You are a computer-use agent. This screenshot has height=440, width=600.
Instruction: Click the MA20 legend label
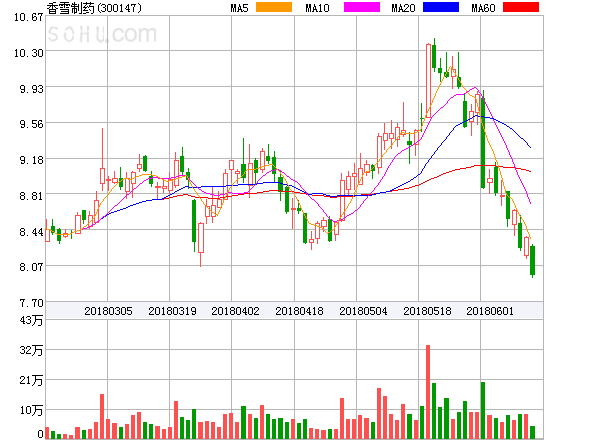(403, 8)
